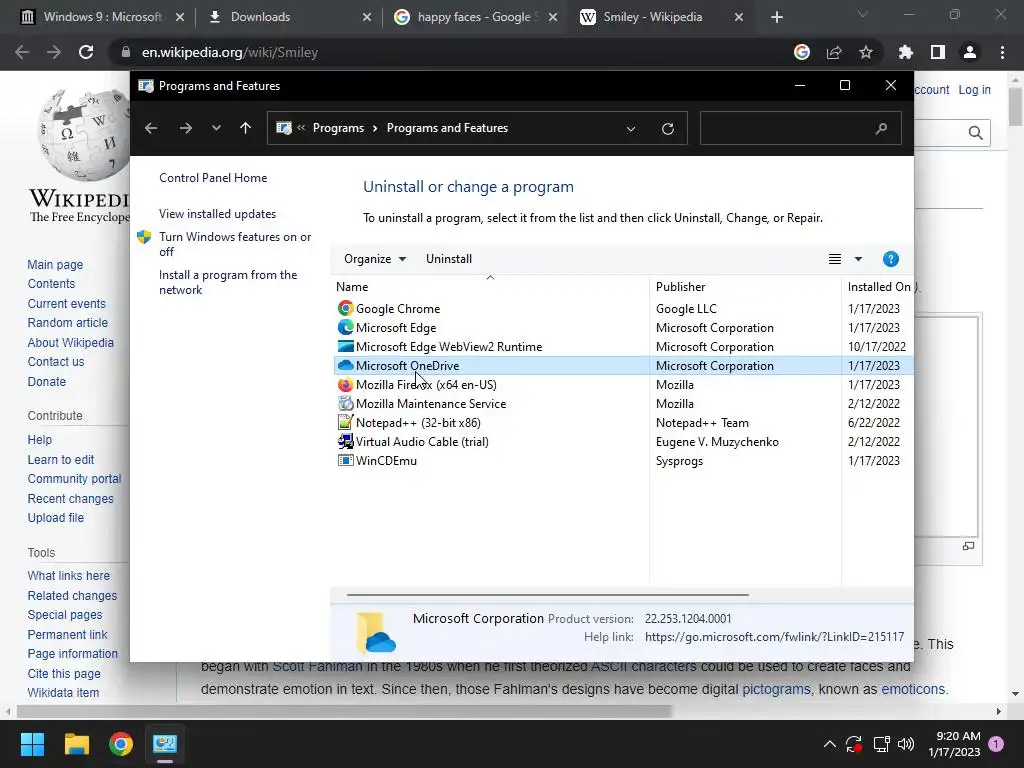Select Microsoft Edge in the program list
1024x768 pixels.
pyautogui.click(x=396, y=327)
